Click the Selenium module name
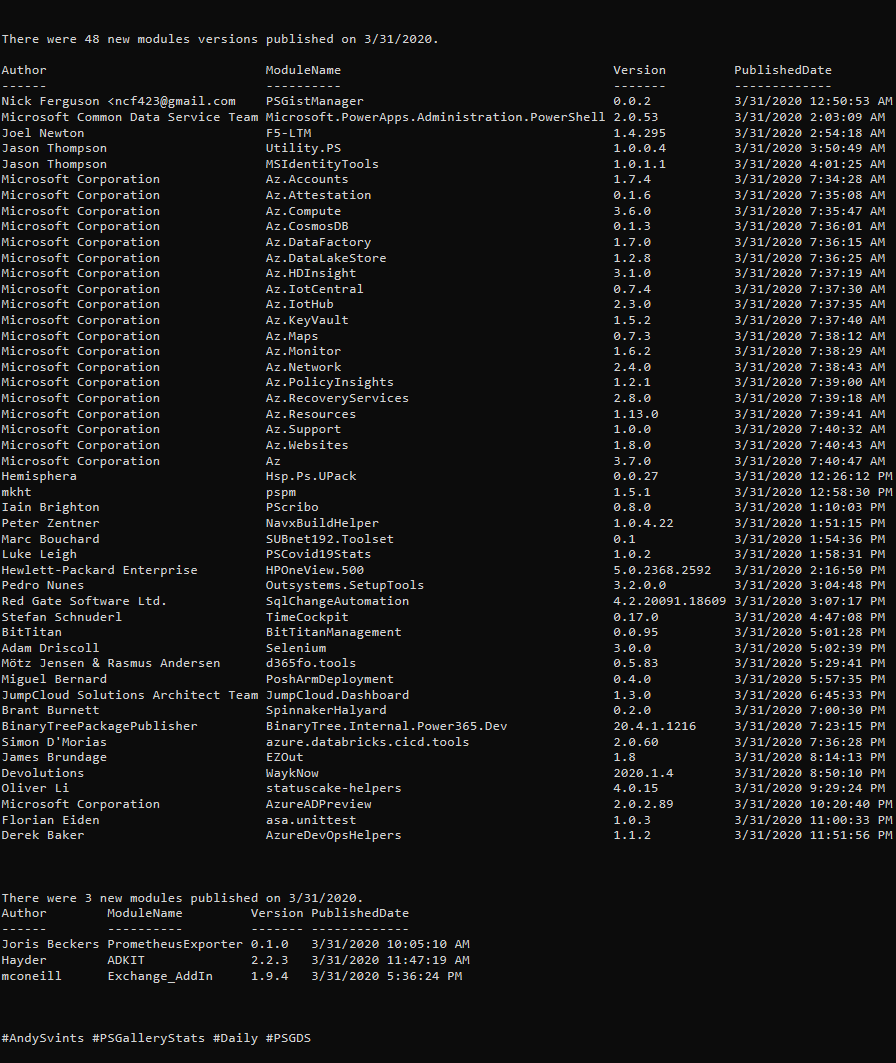Viewport: 896px width, 1063px height. (296, 648)
